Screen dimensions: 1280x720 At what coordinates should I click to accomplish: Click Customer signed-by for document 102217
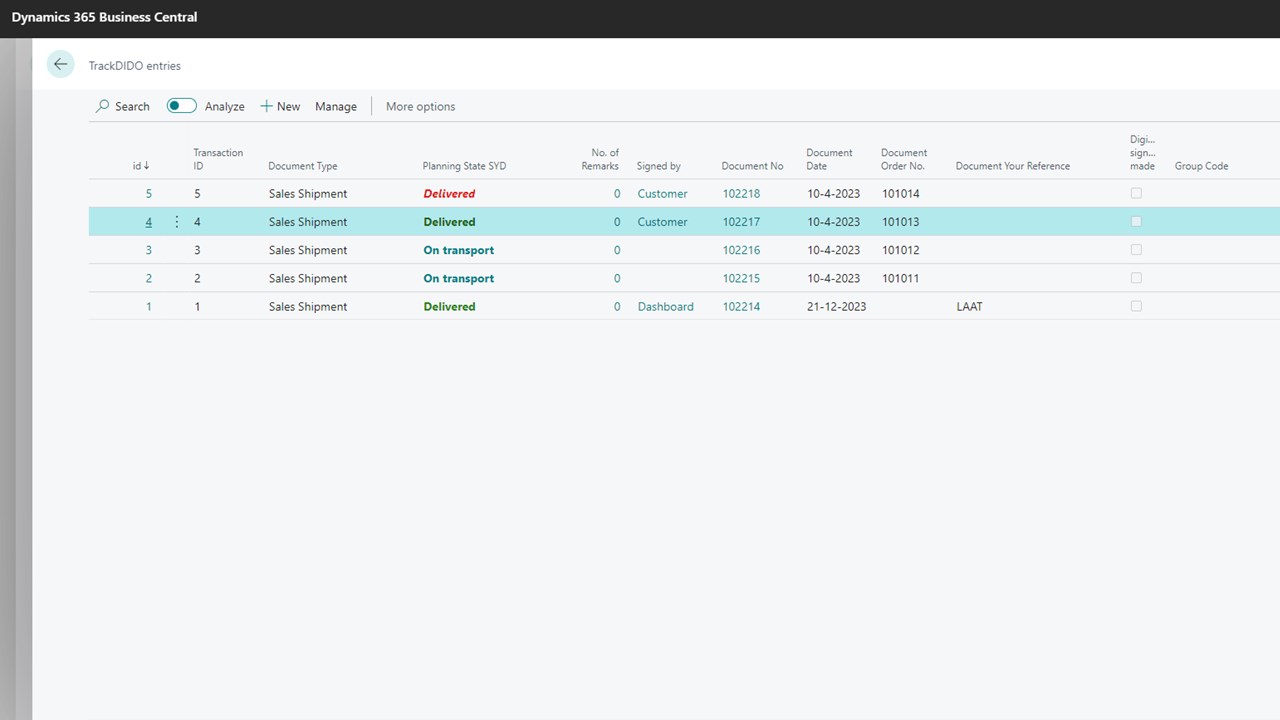click(x=662, y=222)
